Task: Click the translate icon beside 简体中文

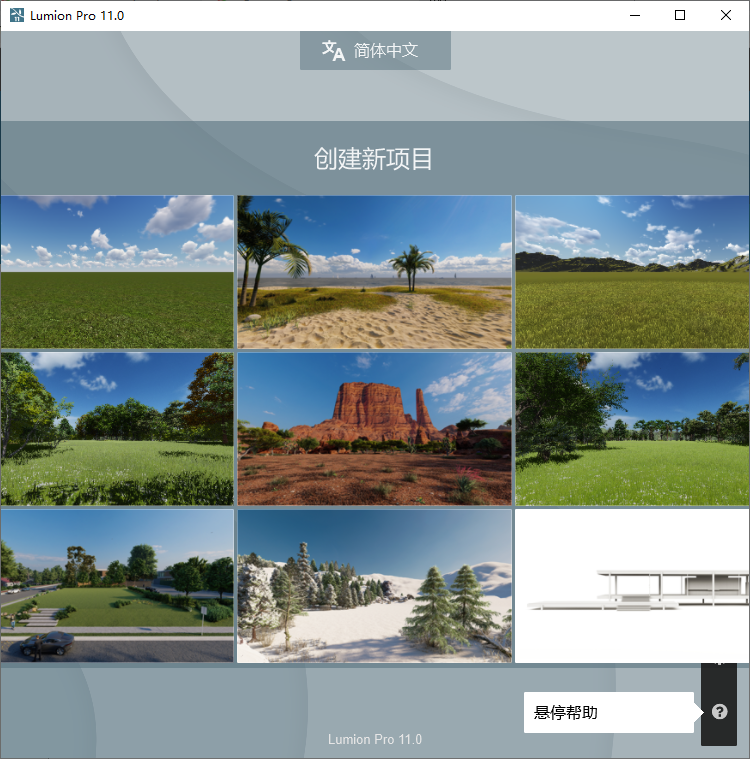Action: (x=333, y=50)
